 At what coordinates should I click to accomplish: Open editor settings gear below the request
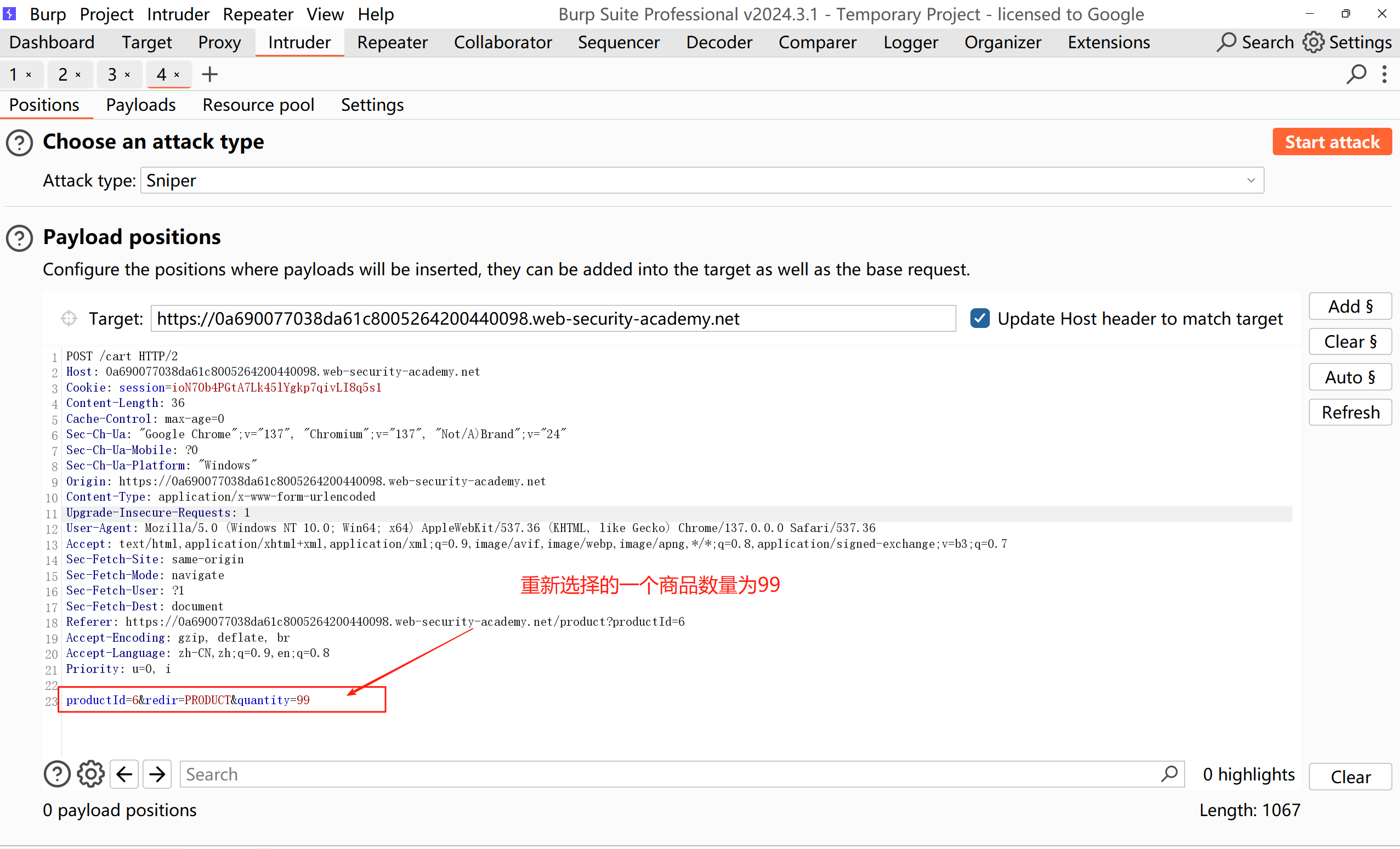point(91,774)
